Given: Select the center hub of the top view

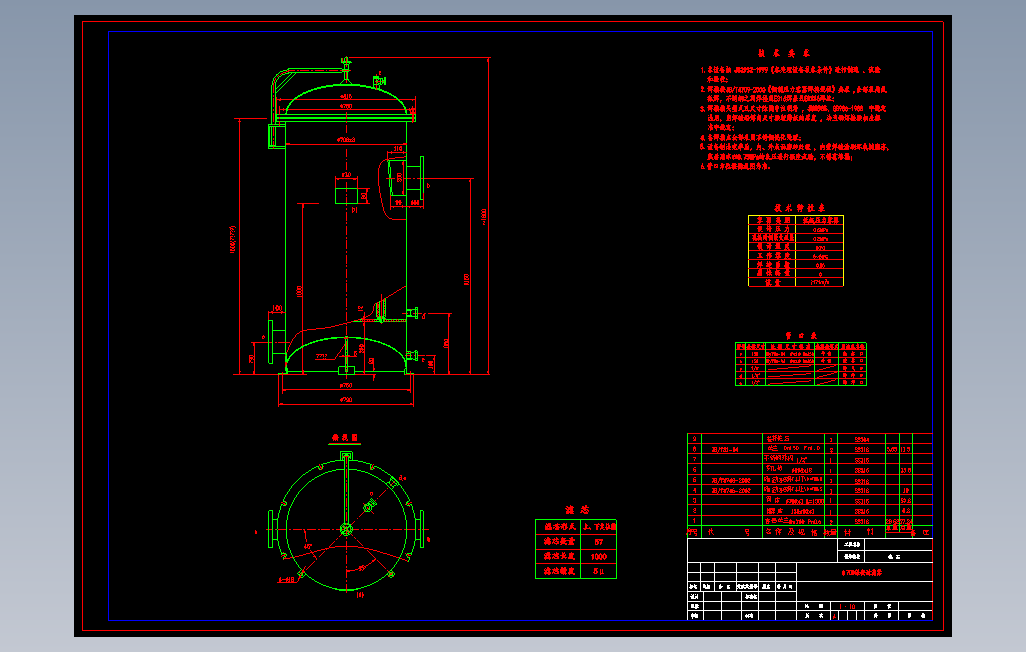Looking at the screenshot, I should [346, 529].
